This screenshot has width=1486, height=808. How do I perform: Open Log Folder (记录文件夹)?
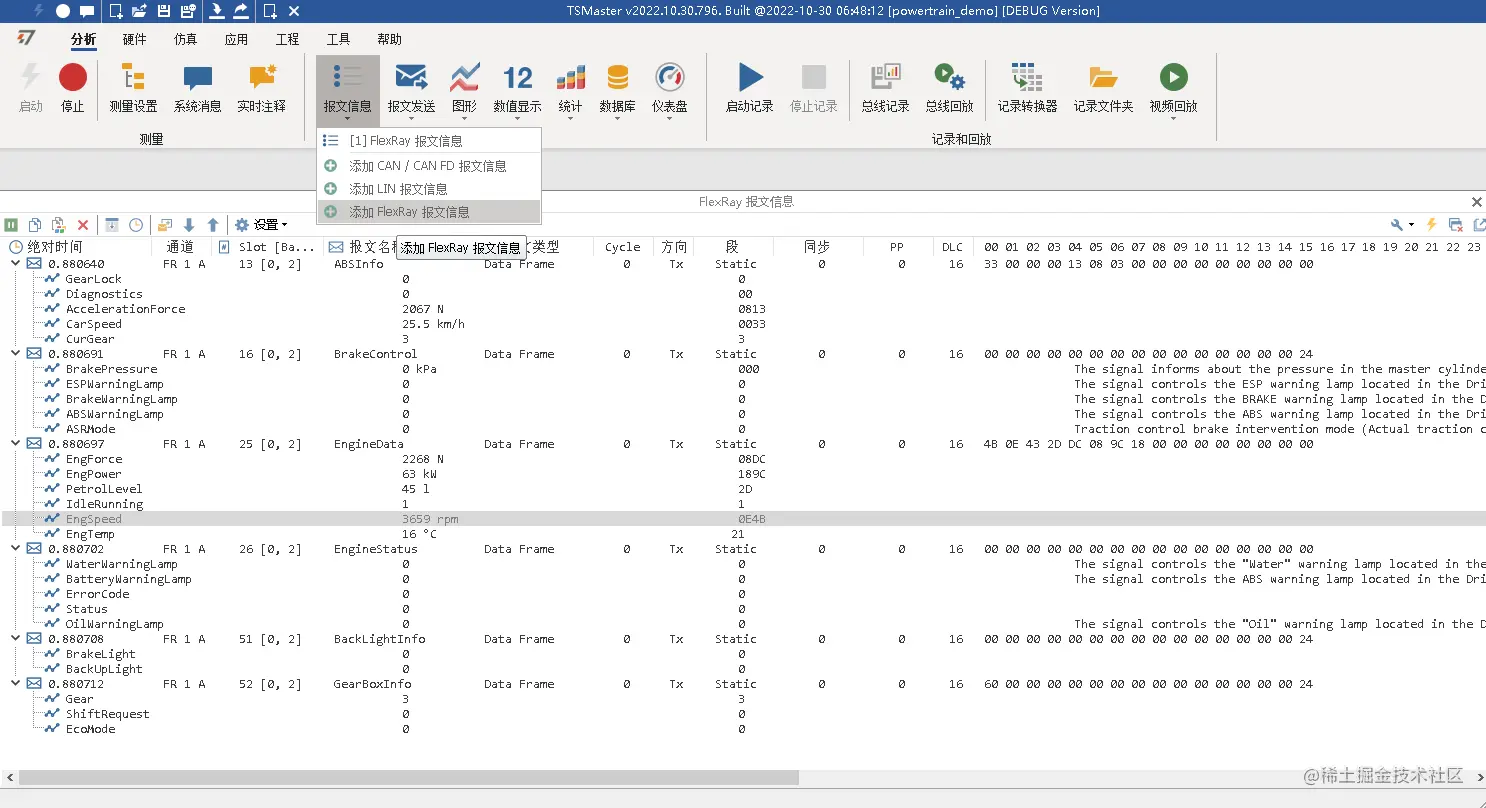pos(1103,87)
